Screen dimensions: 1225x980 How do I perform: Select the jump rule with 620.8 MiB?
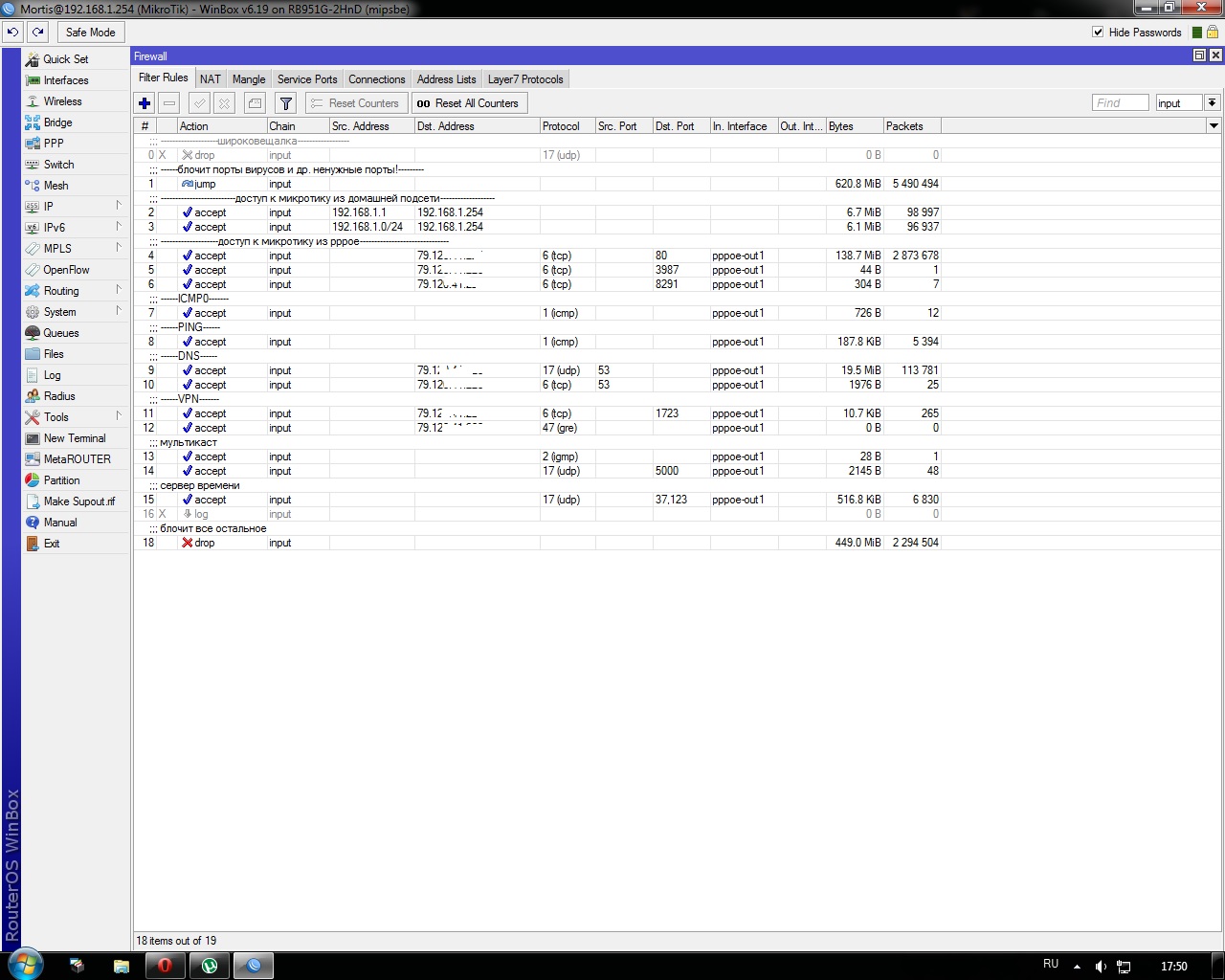tap(537, 184)
